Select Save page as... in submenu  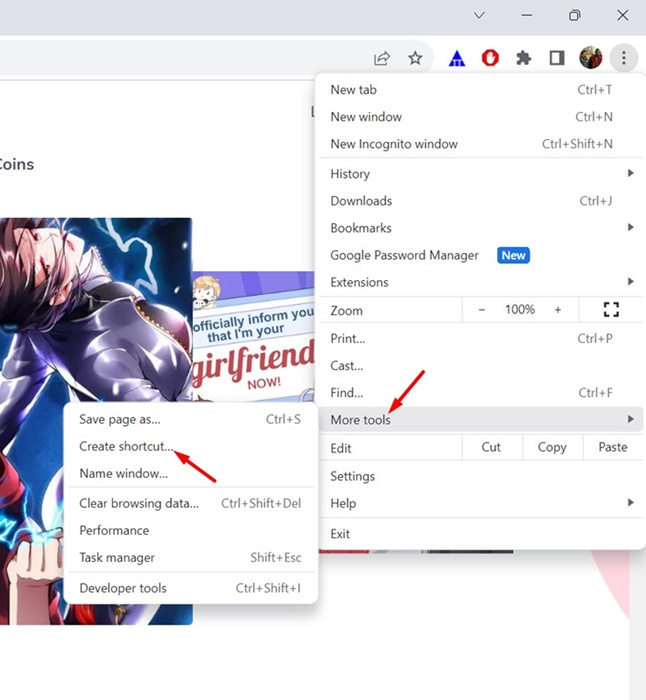tap(191, 419)
